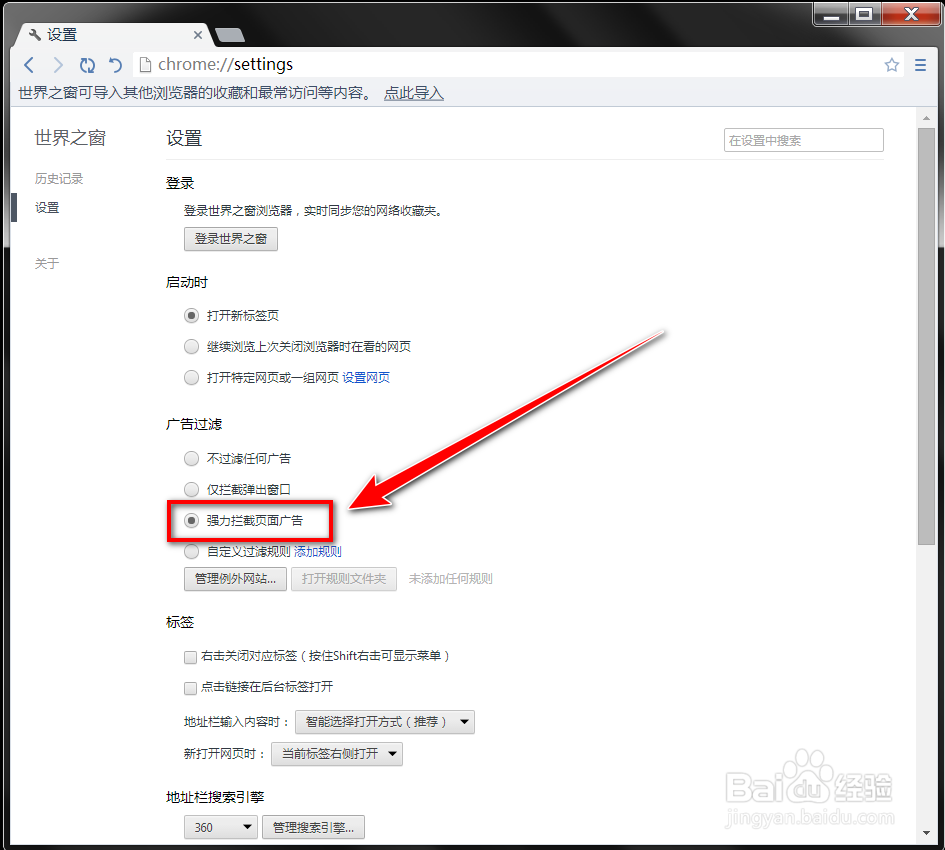
Task: Select 继续浏览上次关闭浏览器时在看的网页 option
Action: [x=191, y=346]
